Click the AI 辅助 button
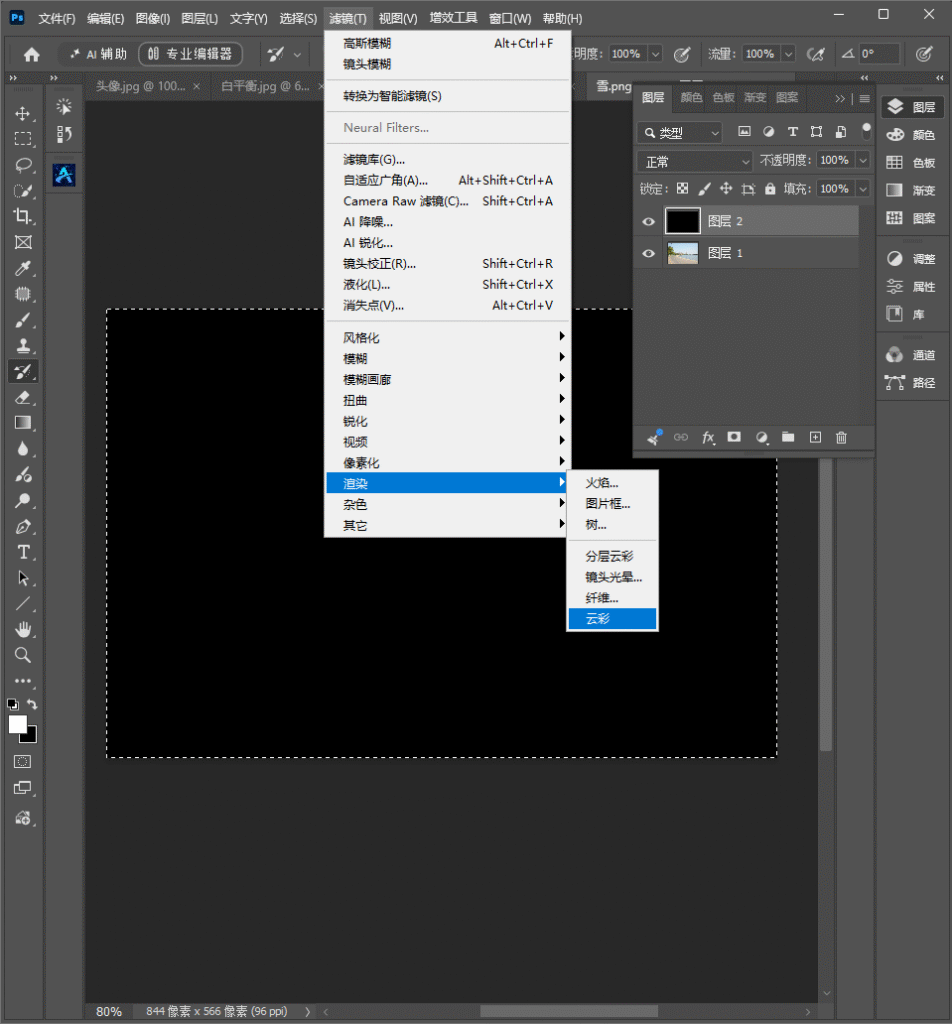 (98, 54)
